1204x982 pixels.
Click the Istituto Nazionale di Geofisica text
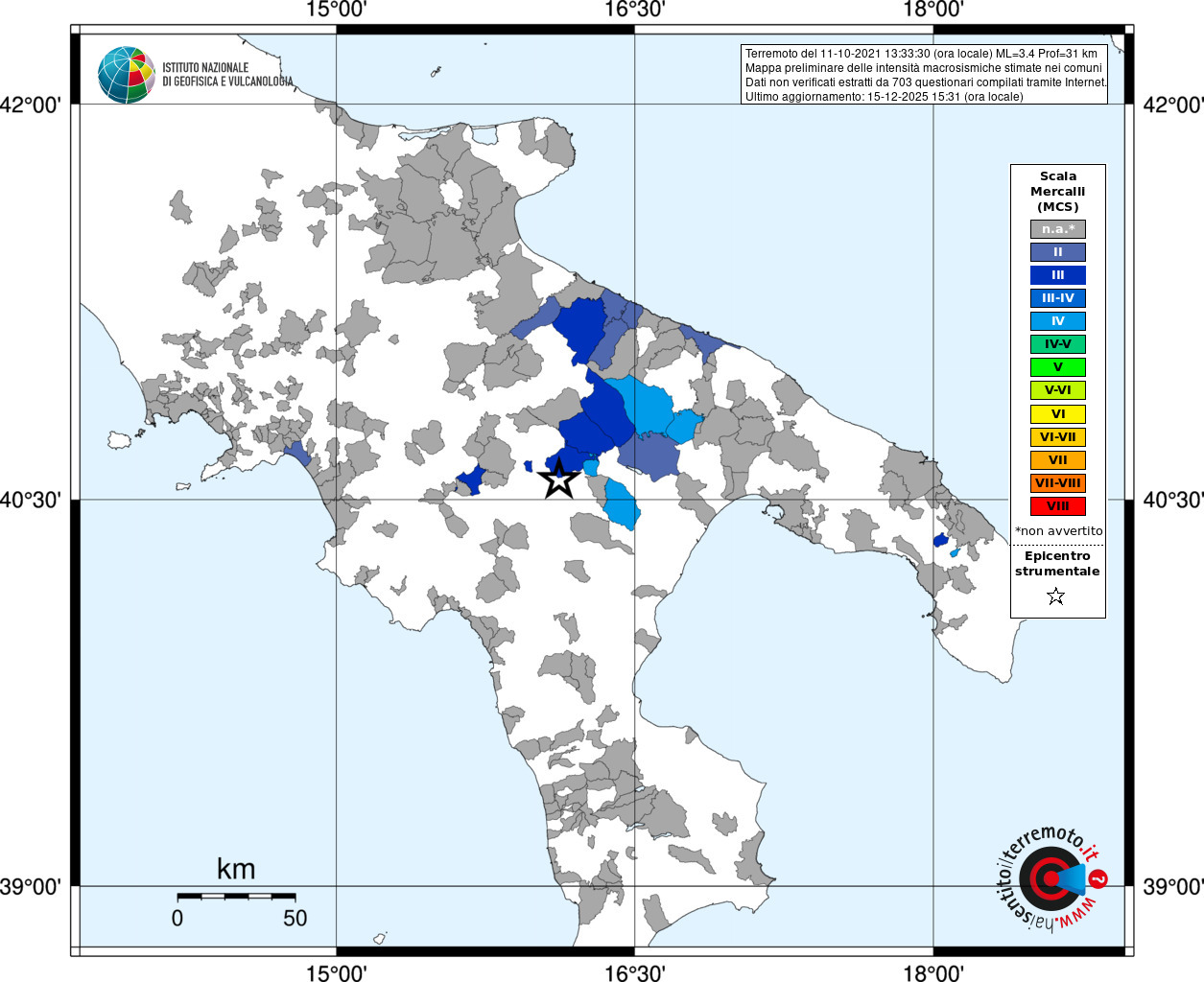(x=227, y=75)
